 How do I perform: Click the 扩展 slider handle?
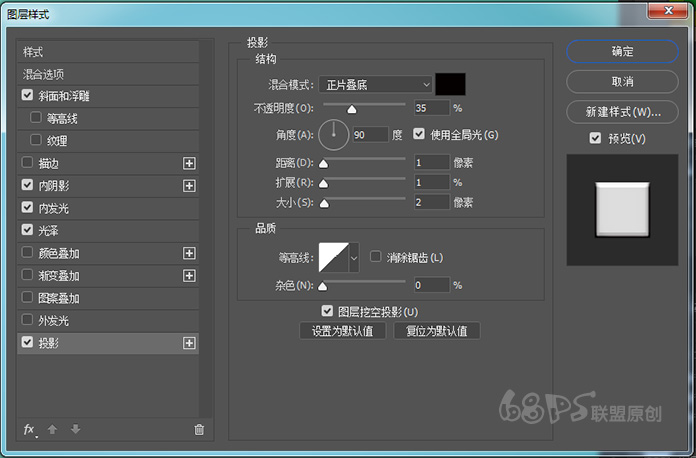click(324, 183)
